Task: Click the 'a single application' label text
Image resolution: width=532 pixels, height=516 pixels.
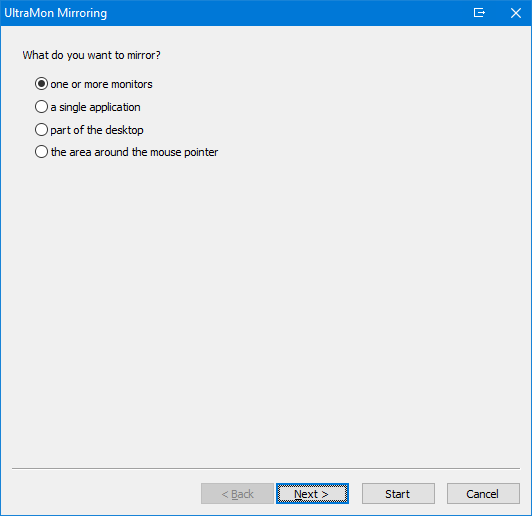Action: pos(95,107)
